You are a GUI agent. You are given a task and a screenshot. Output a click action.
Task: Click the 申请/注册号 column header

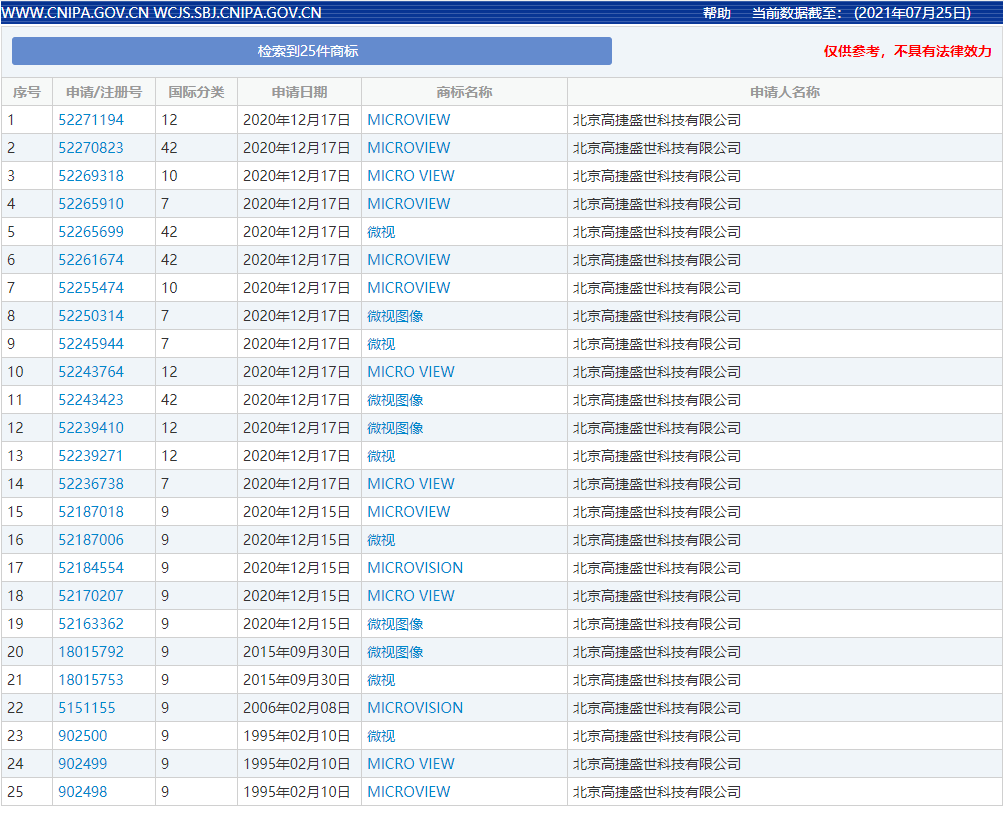point(104,92)
